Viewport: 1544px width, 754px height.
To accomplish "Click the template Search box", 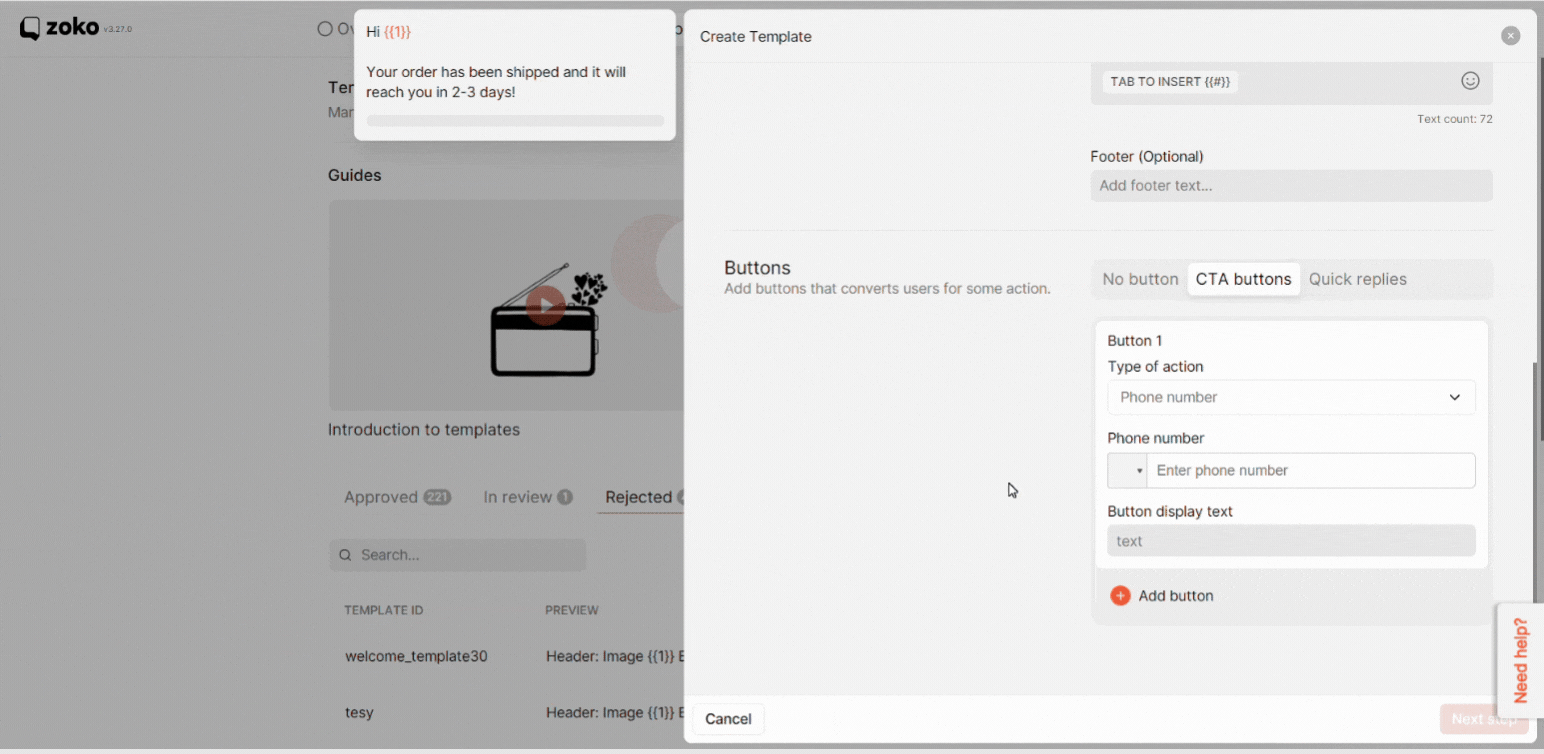I will click(x=458, y=555).
